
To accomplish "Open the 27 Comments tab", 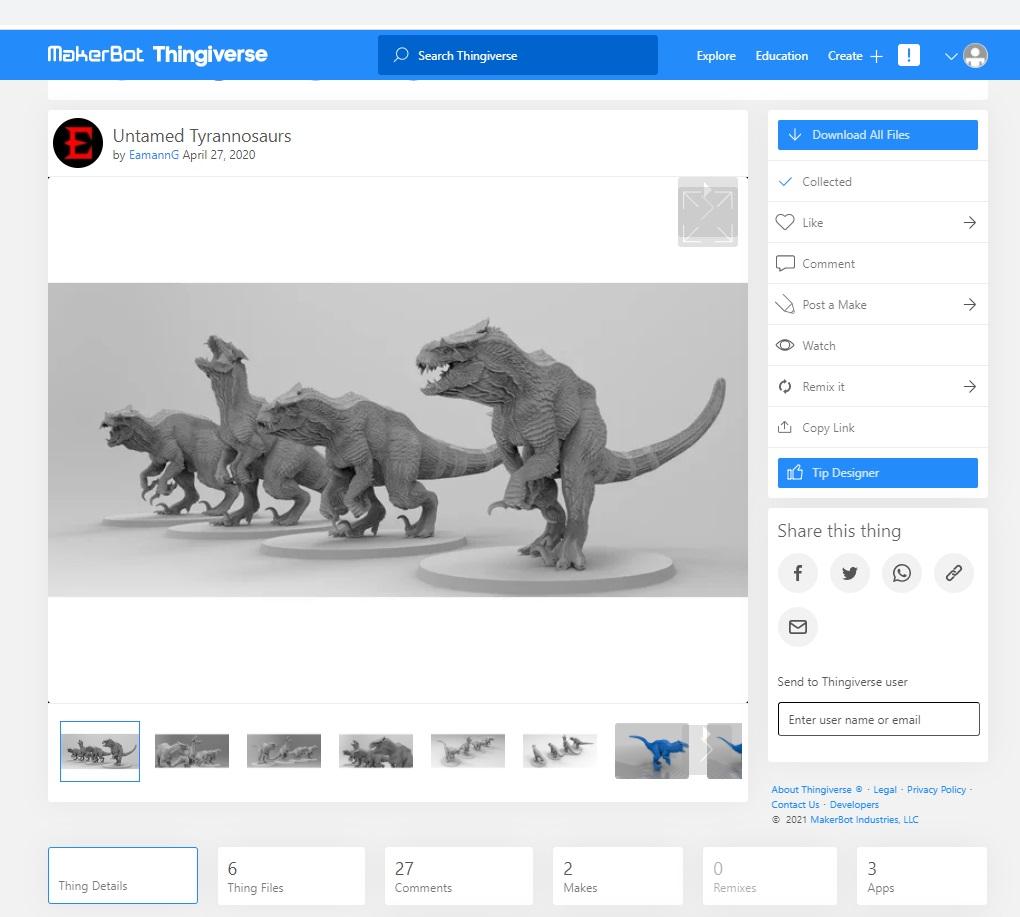I will coord(459,876).
